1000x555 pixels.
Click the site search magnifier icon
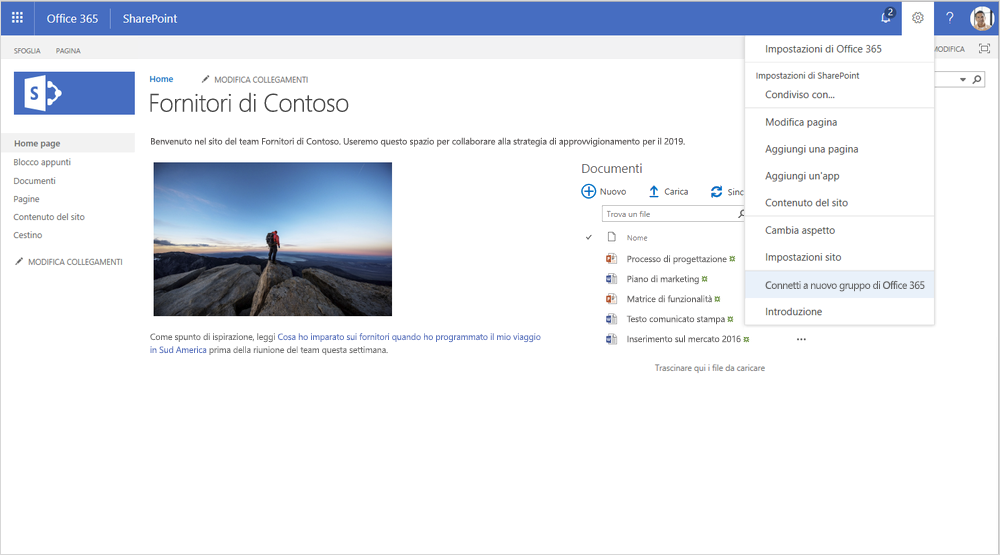[977, 79]
